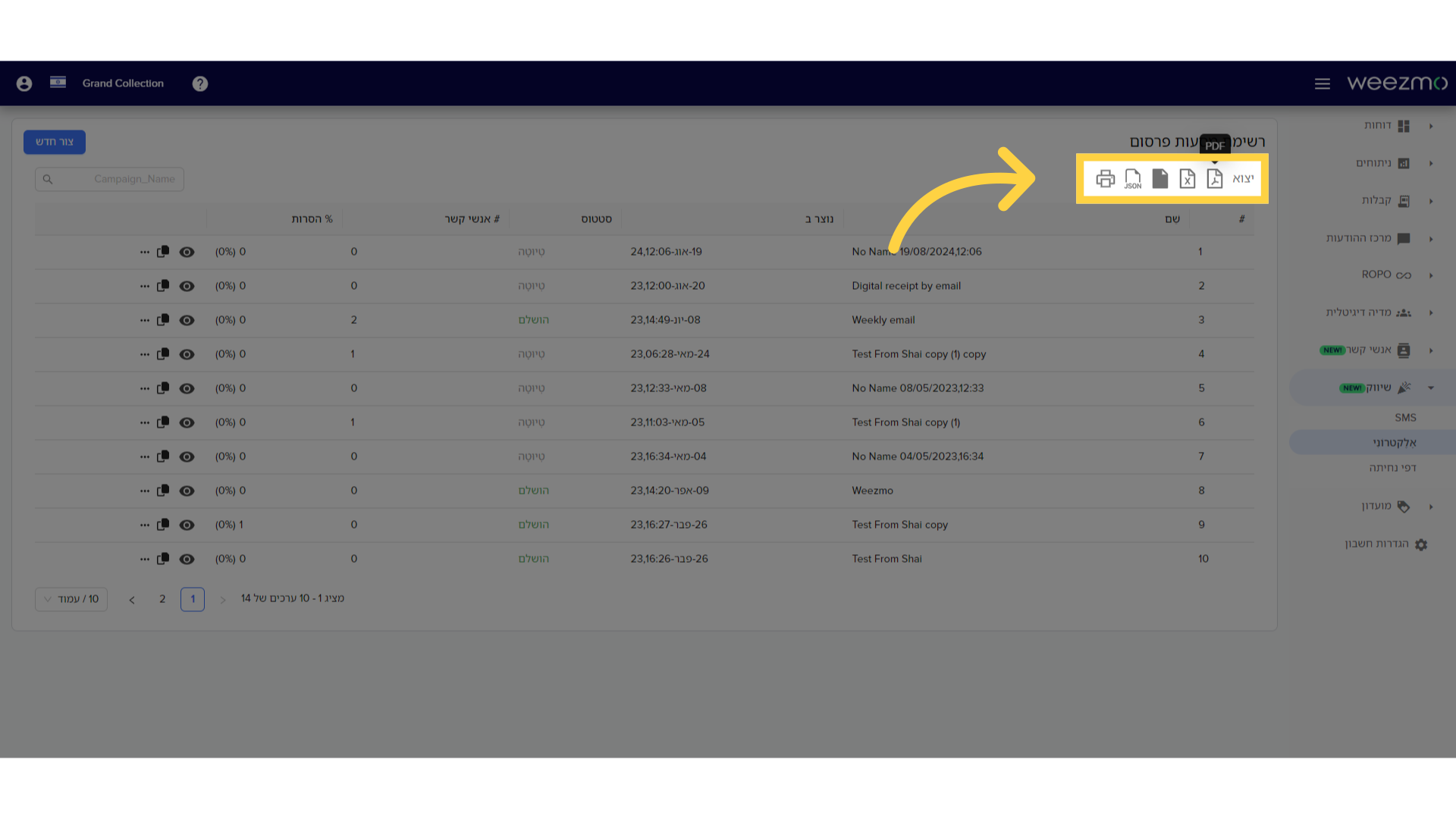
Task: Expand the contacts (אנשי קשר) sidebar section
Action: pos(1431,350)
